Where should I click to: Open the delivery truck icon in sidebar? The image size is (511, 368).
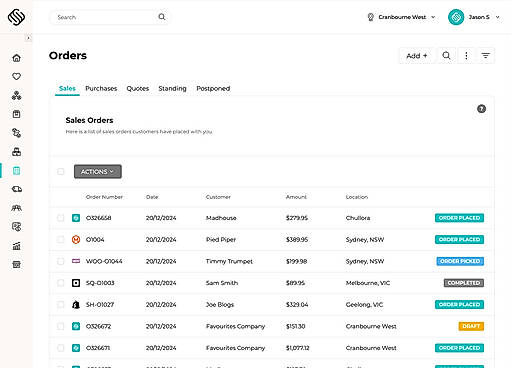pyautogui.click(x=16, y=189)
